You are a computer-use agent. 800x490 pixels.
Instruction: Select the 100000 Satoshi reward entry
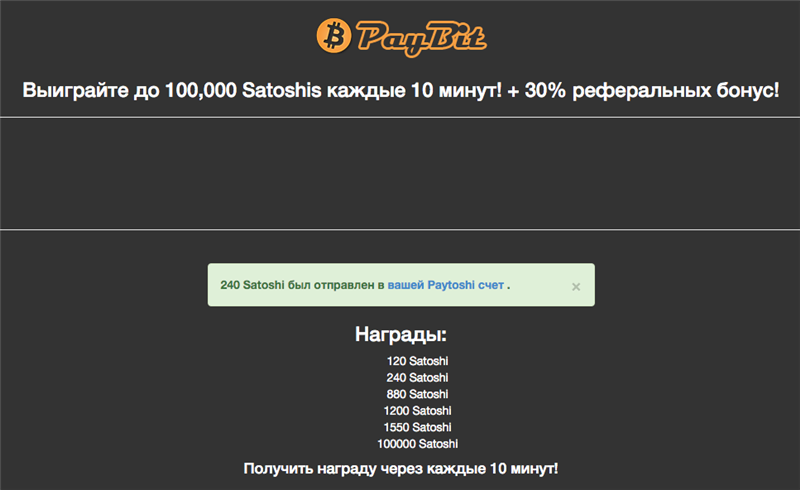click(x=417, y=444)
